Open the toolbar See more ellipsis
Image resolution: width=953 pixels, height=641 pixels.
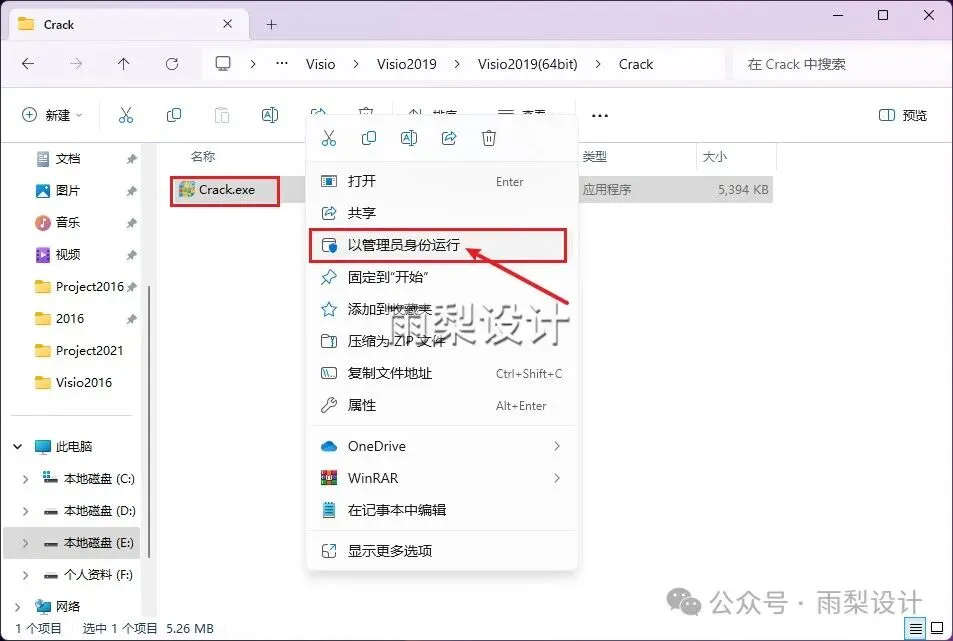(x=600, y=115)
